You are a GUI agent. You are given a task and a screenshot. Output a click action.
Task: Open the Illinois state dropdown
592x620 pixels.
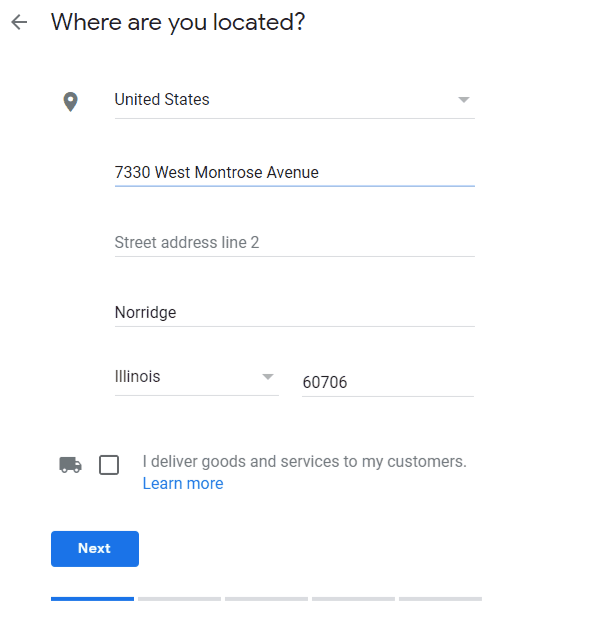click(197, 378)
